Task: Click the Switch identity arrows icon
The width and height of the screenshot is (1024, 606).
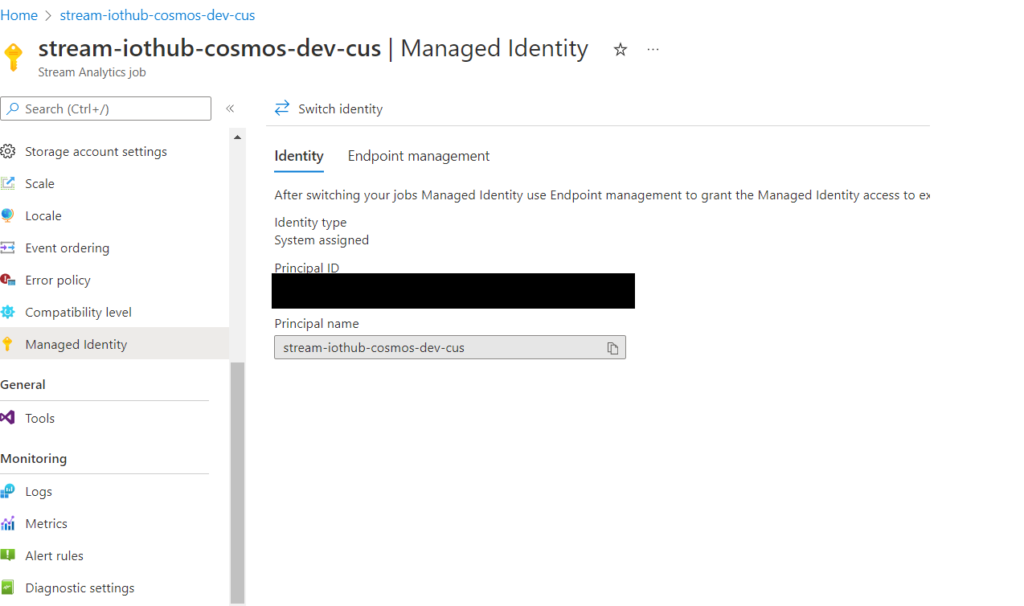Action: [x=281, y=108]
